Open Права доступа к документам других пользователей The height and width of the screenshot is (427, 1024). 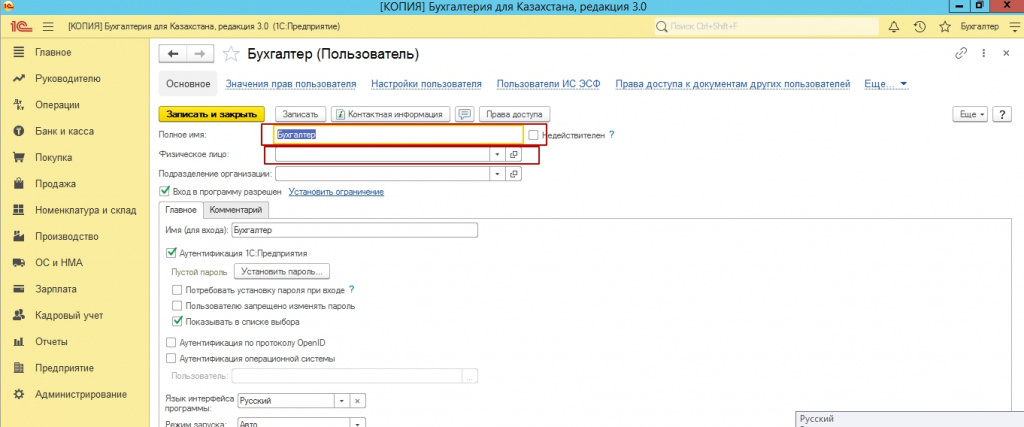(733, 84)
